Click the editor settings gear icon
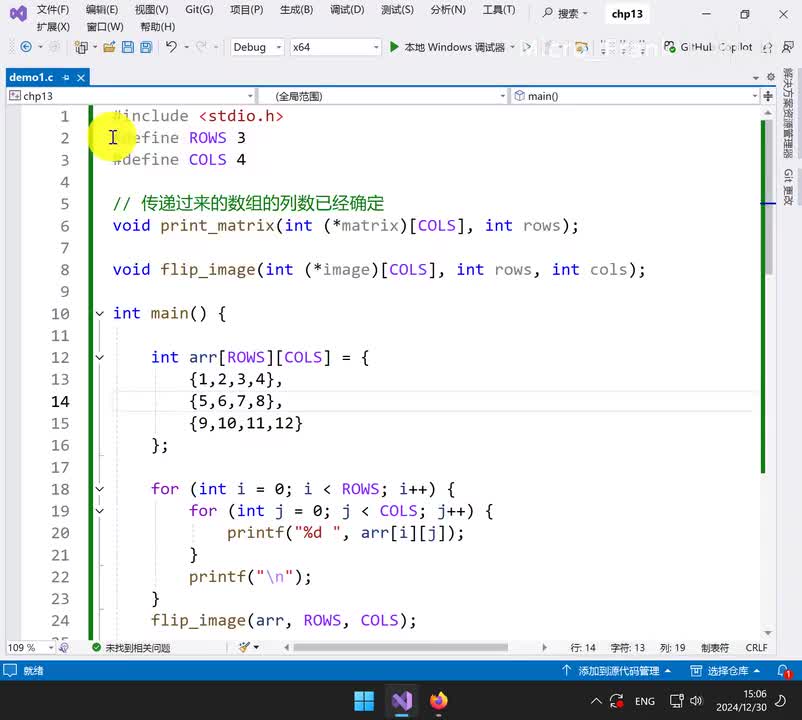This screenshot has height=720, width=802. pyautogui.click(x=771, y=77)
